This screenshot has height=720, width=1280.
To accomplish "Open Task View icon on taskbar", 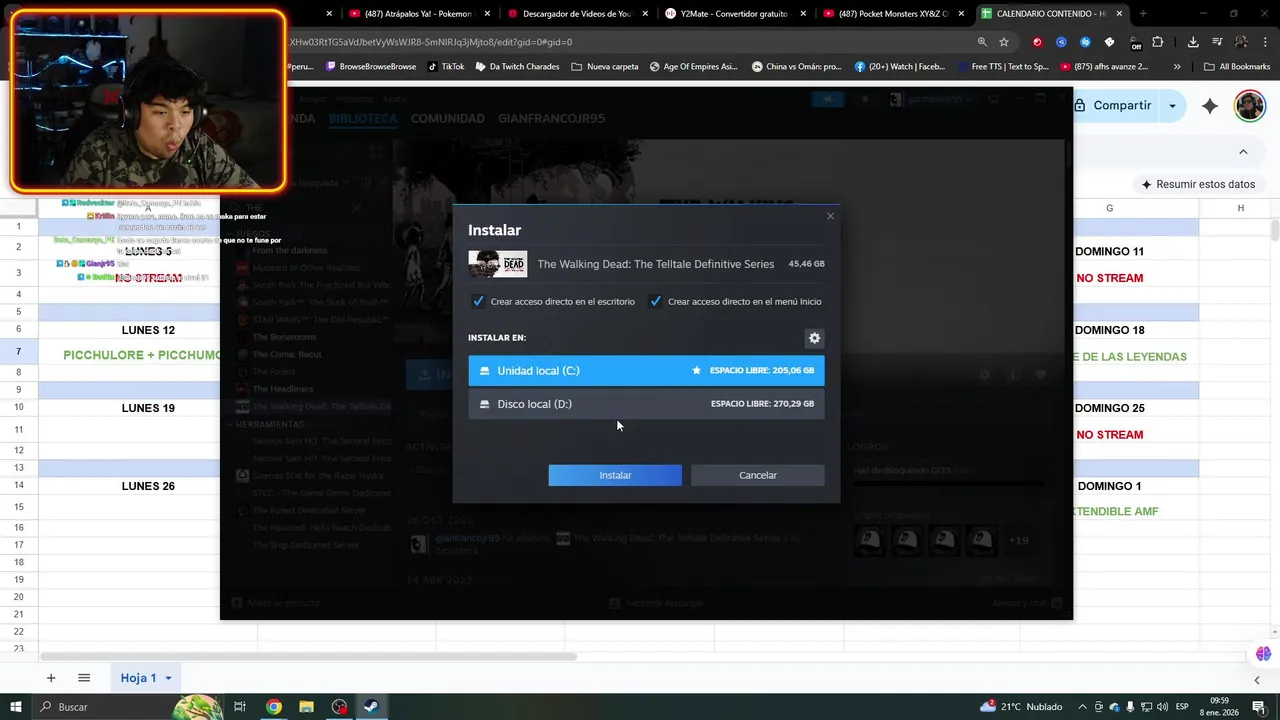I will (240, 706).
